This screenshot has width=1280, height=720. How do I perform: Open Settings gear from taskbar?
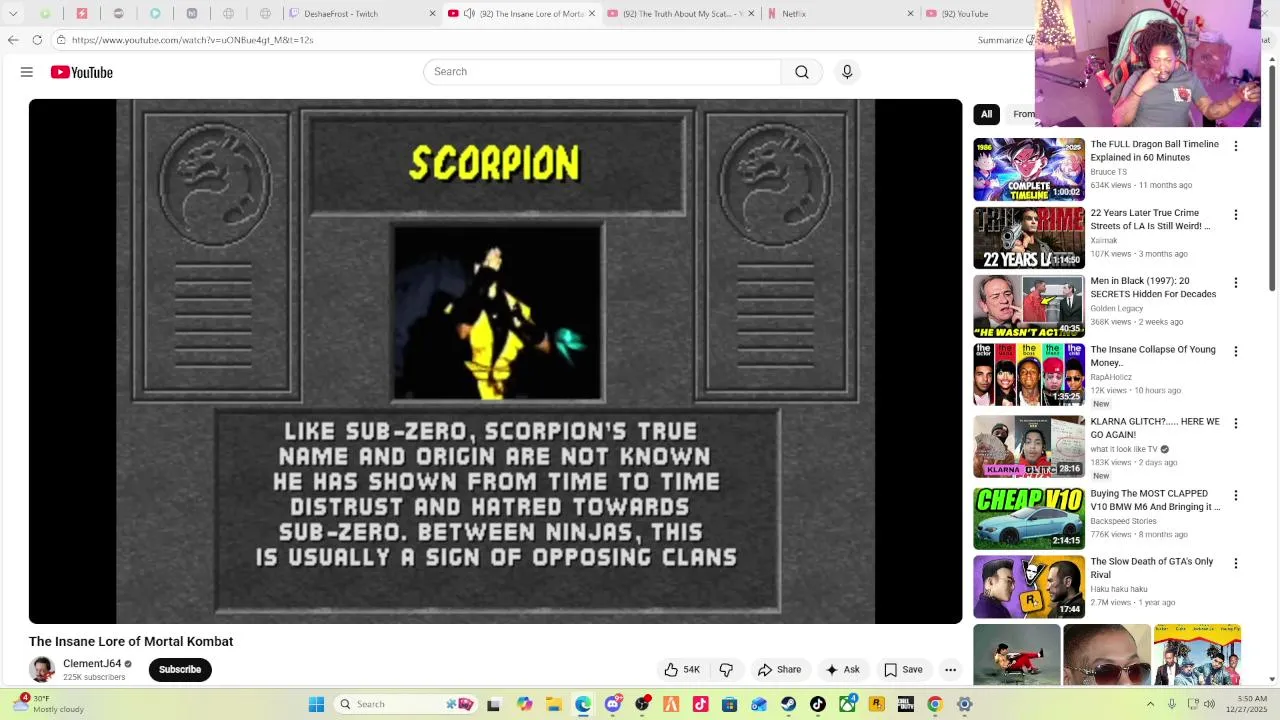point(964,704)
